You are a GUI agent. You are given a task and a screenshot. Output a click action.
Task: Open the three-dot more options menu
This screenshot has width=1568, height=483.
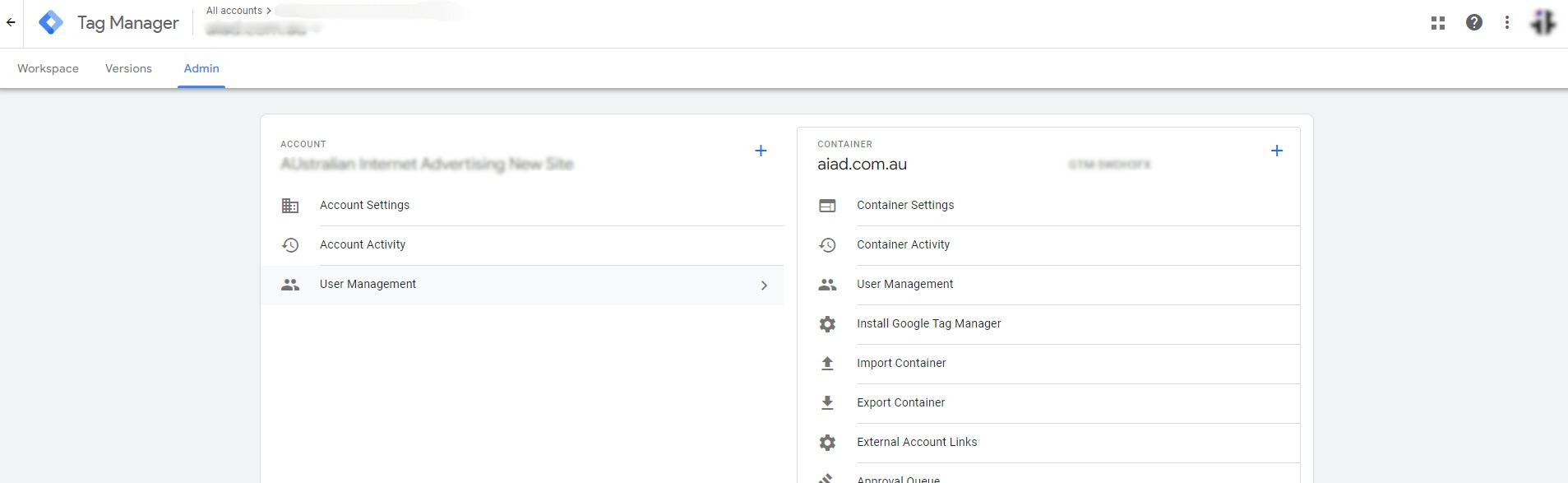pyautogui.click(x=1506, y=23)
